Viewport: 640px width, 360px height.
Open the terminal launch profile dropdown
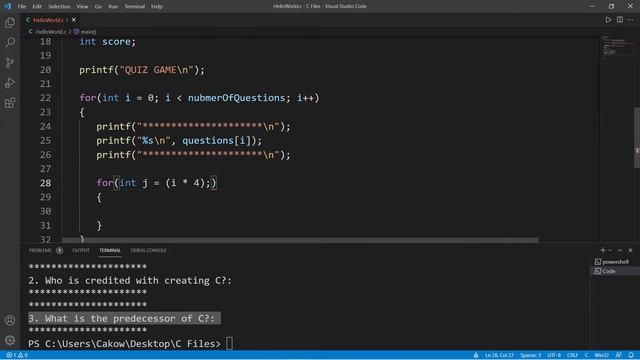pyautogui.click(x=610, y=250)
